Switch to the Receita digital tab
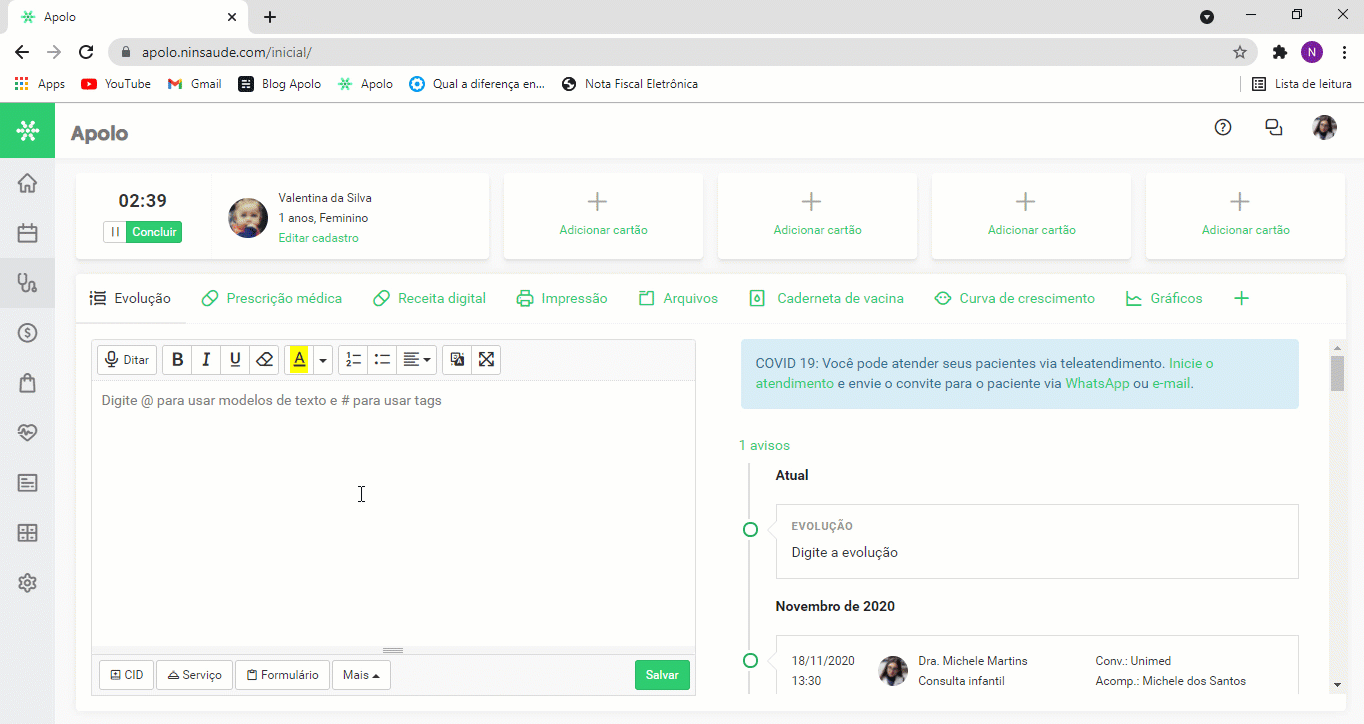This screenshot has width=1364, height=724. click(x=429, y=298)
